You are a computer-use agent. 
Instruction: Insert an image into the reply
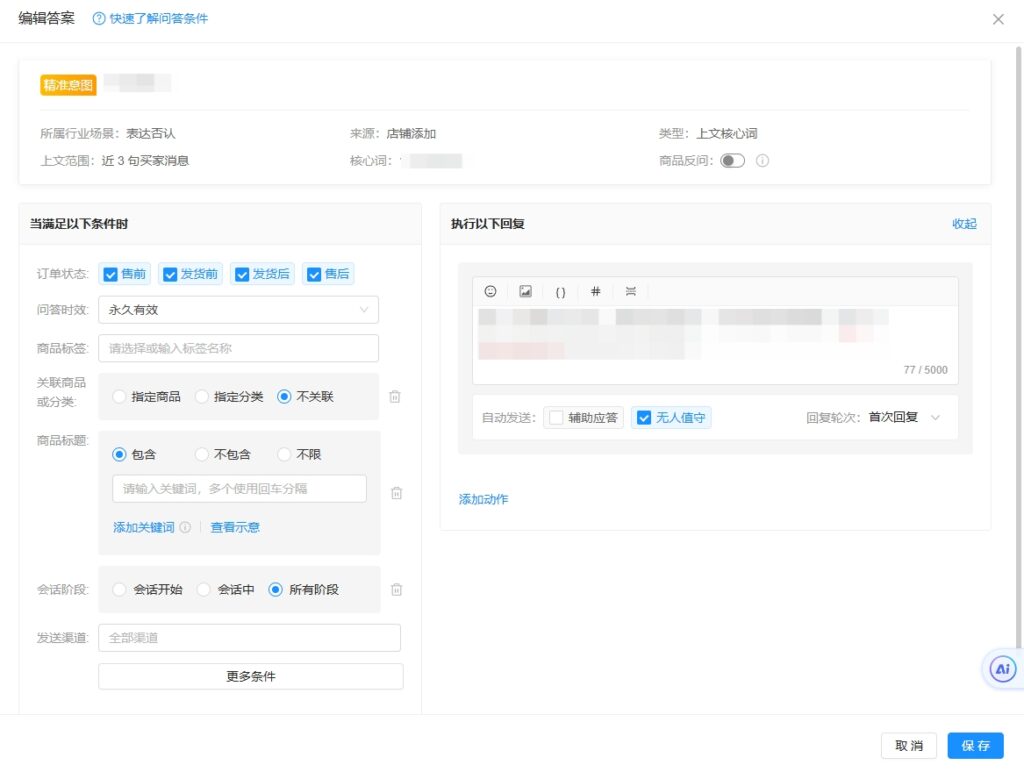click(x=525, y=291)
